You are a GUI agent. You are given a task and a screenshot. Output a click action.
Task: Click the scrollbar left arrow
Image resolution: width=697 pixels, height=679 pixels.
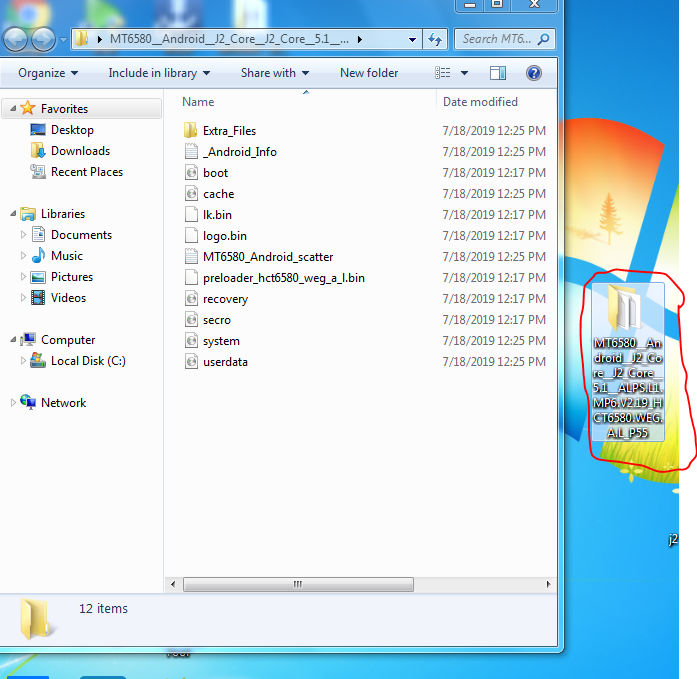[x=173, y=584]
